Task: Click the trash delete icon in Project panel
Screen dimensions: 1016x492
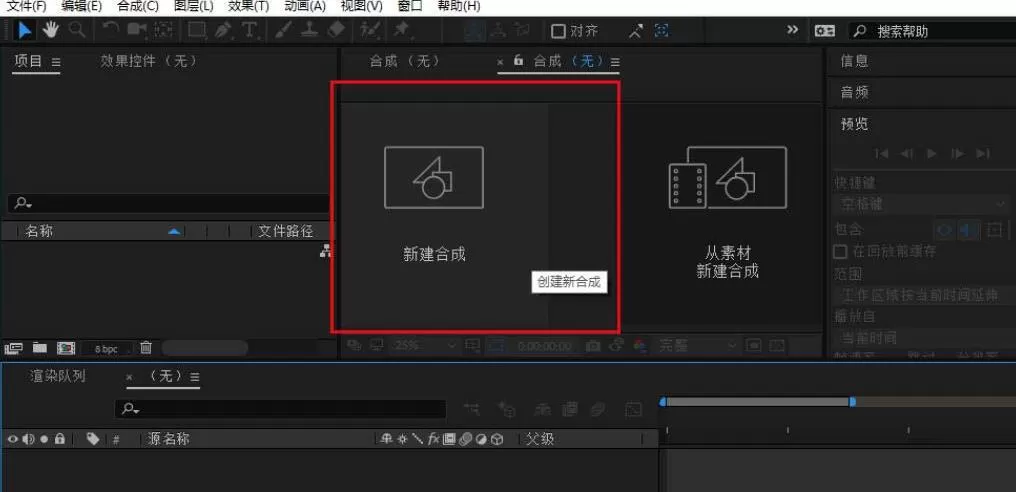Action: pos(146,347)
